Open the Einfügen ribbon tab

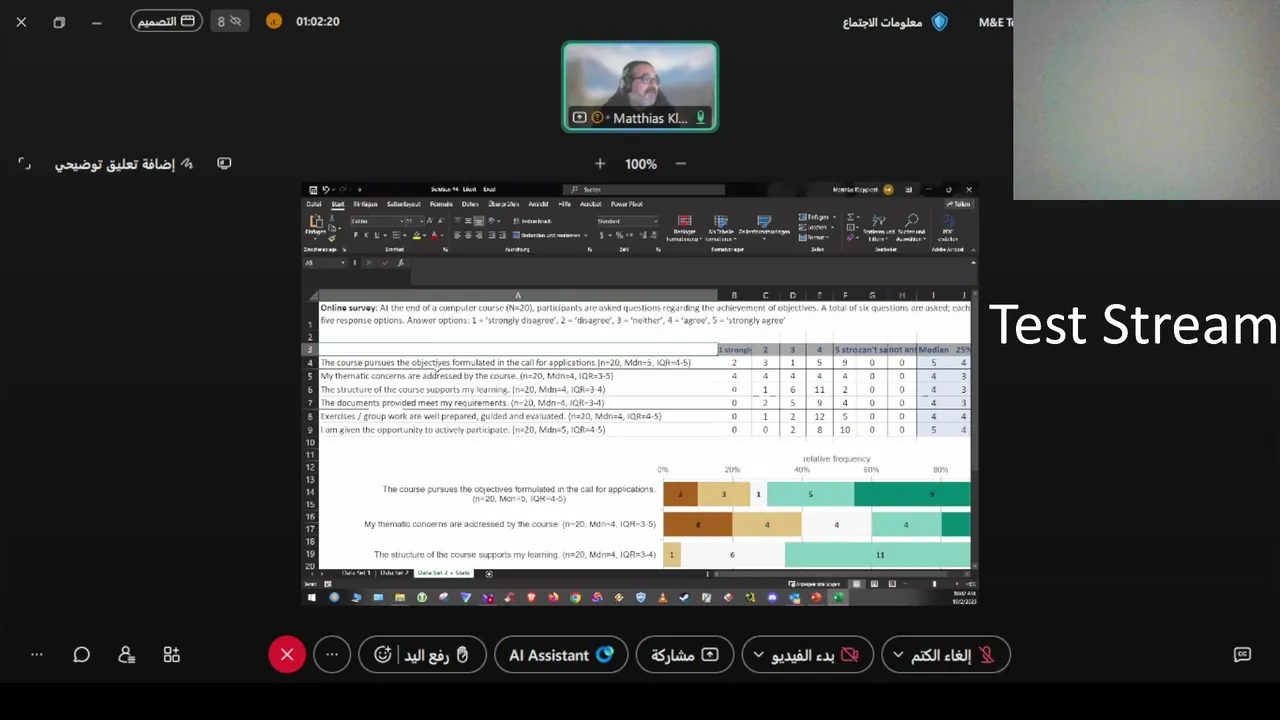click(x=365, y=204)
